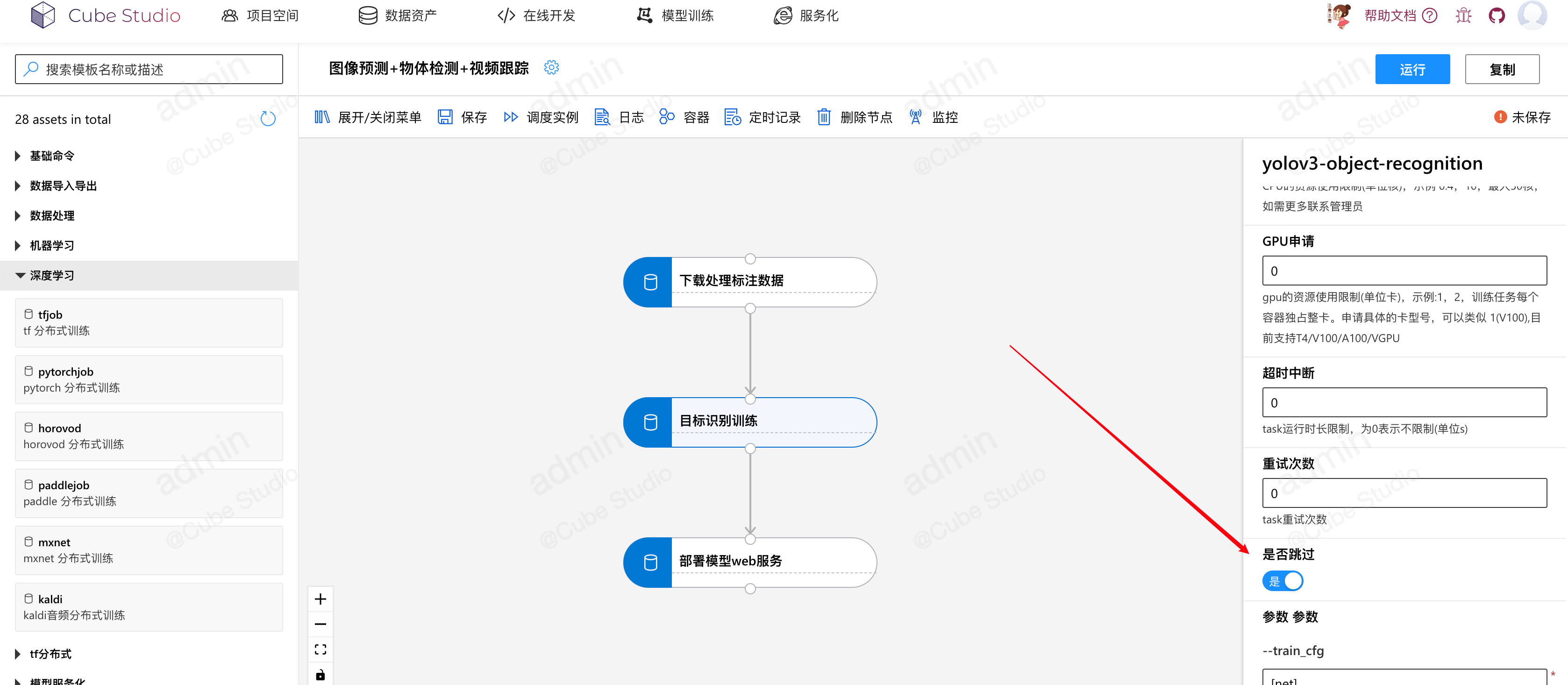The width and height of the screenshot is (1568, 685).
Task: Open the logs toolbar icon
Action: point(601,117)
